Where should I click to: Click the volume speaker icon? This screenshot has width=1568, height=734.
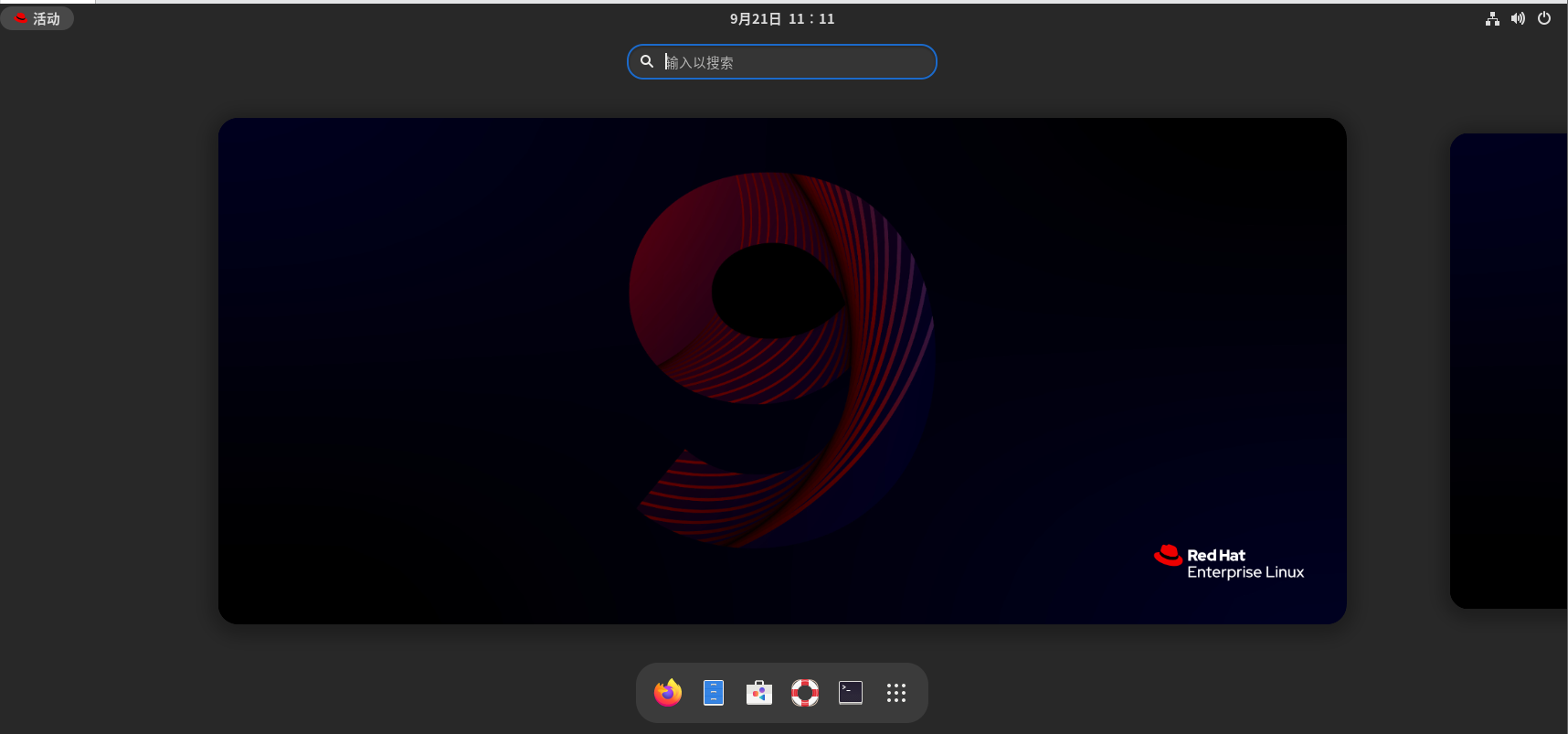click(1518, 18)
